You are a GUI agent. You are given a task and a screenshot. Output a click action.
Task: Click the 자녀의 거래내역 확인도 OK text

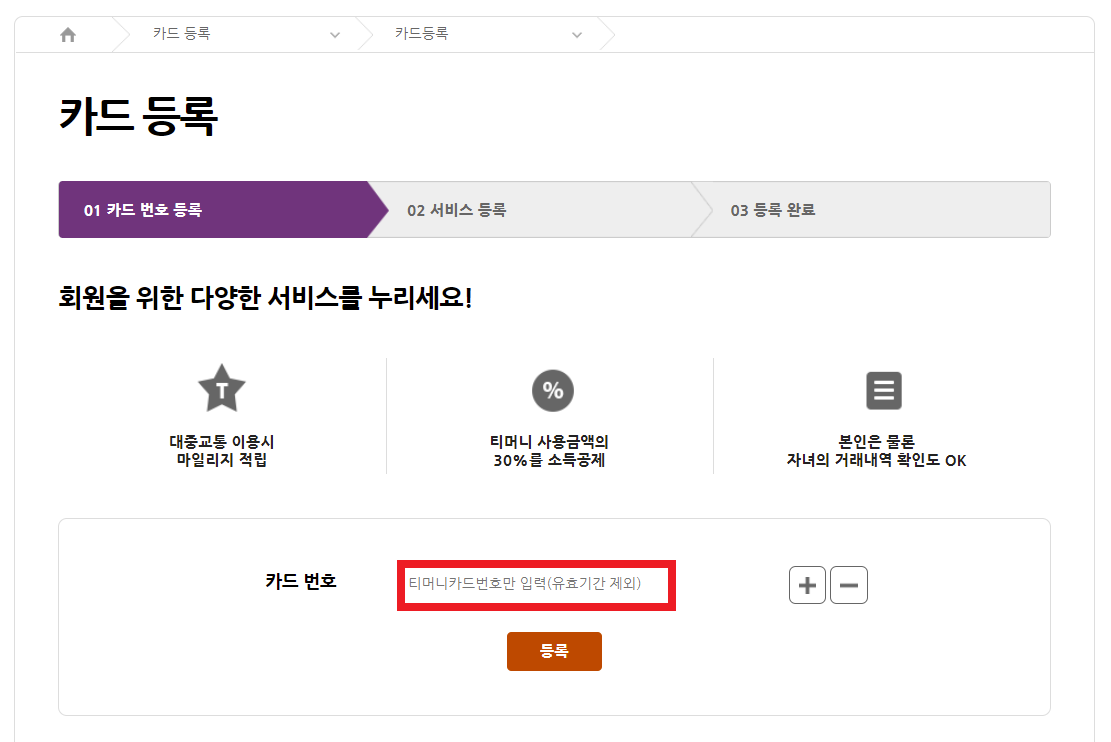[x=876, y=460]
